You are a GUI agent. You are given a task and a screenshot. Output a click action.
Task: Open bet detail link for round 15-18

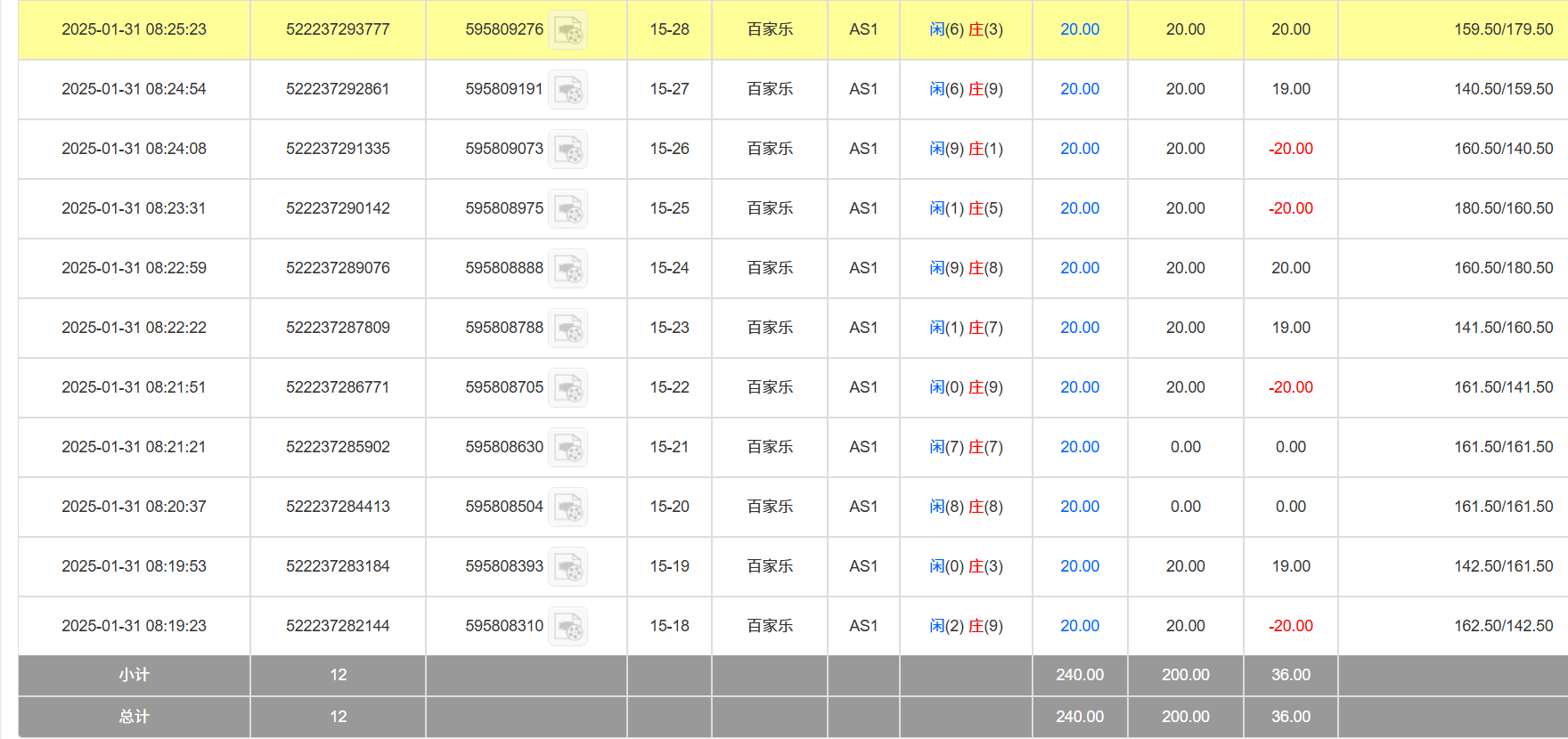1079,626
